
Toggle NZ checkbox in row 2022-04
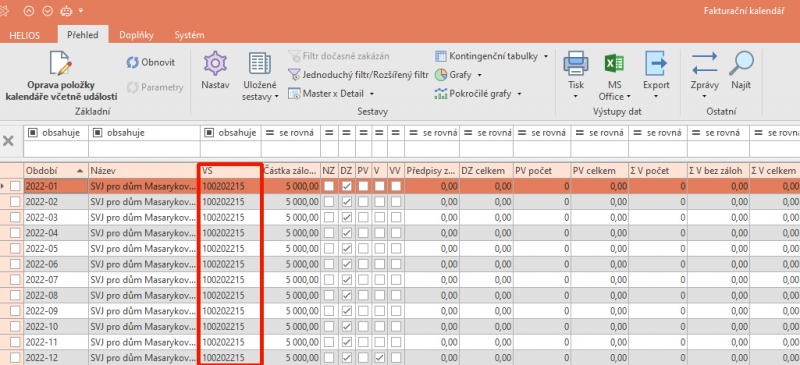(329, 233)
